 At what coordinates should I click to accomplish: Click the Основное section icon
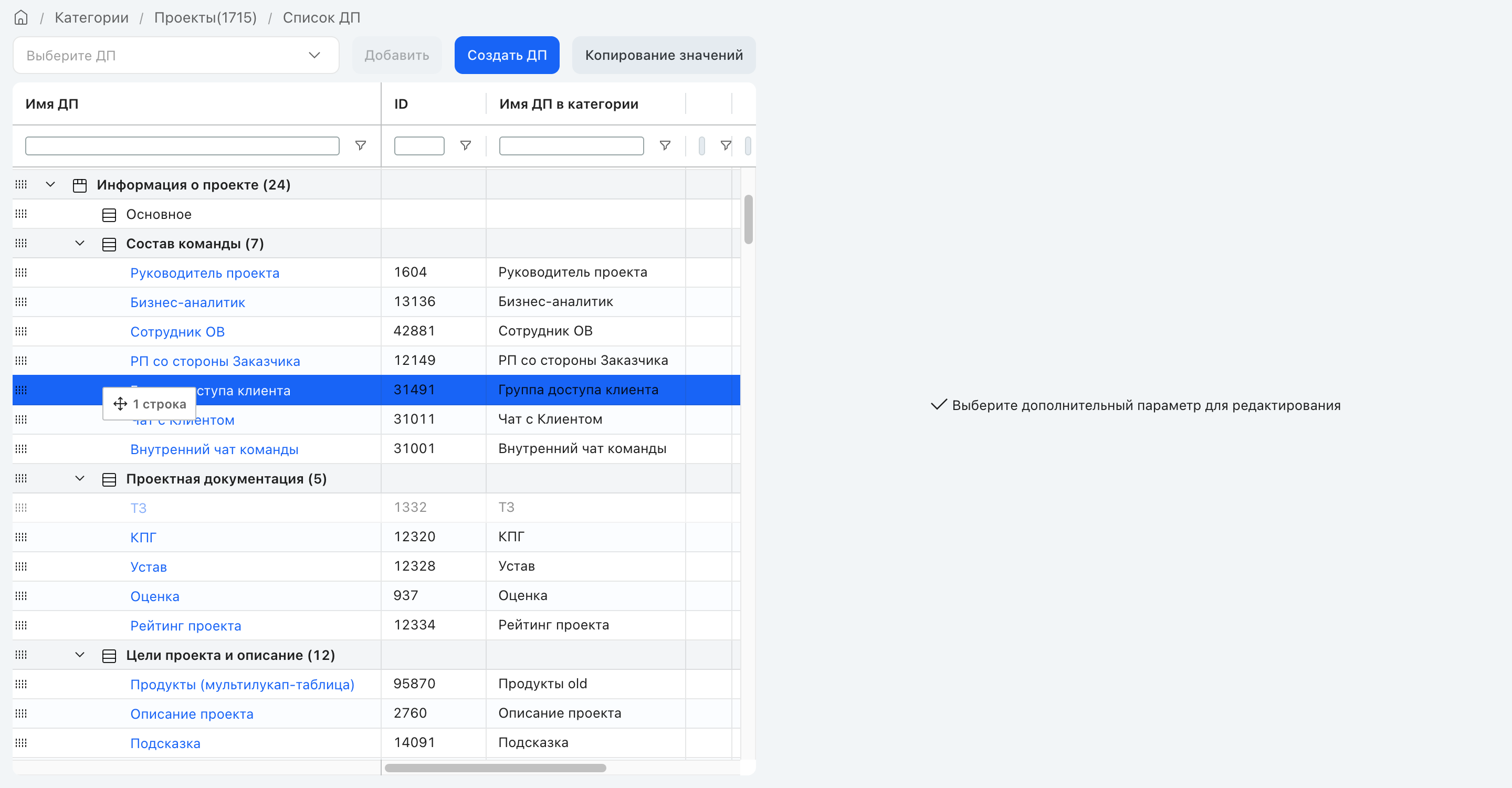pyautogui.click(x=109, y=215)
